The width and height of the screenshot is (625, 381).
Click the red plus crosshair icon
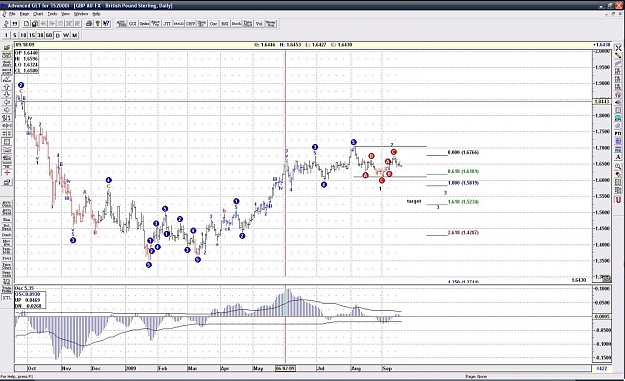click(x=7, y=173)
